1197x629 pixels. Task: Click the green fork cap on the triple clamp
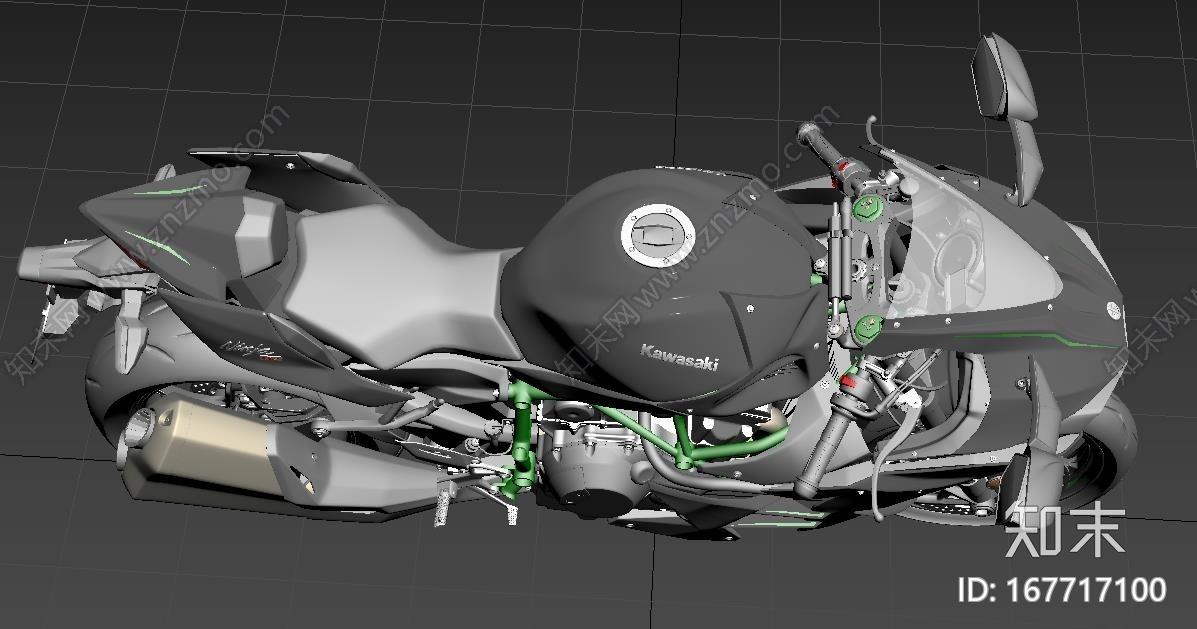[x=863, y=208]
